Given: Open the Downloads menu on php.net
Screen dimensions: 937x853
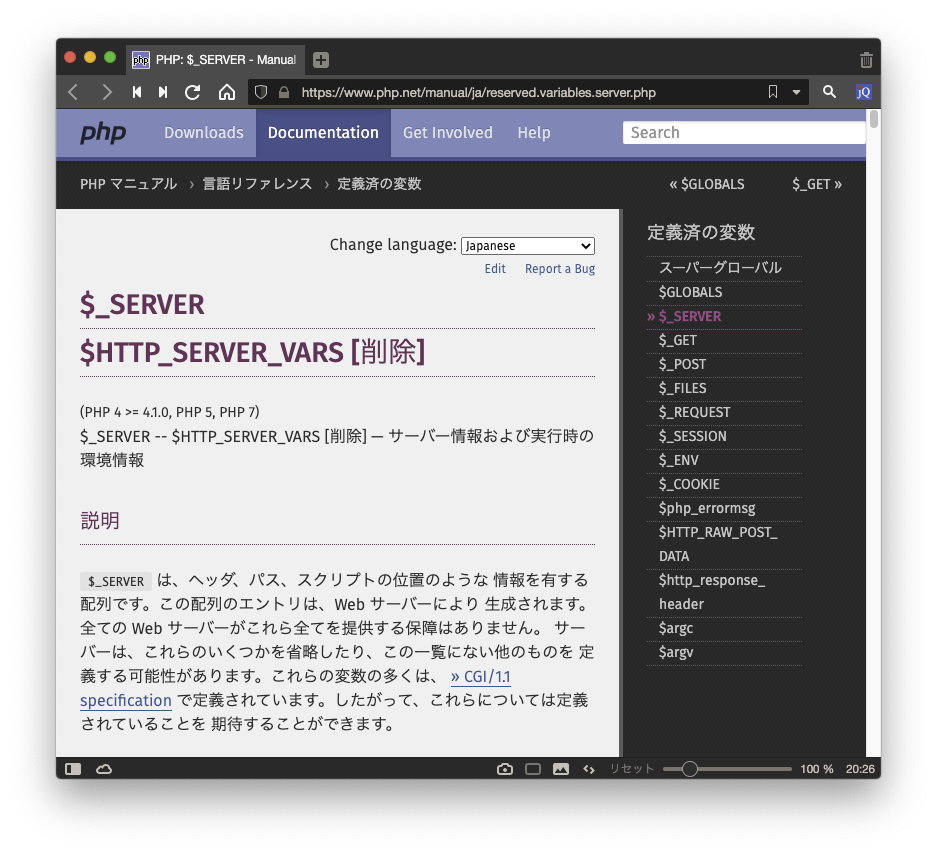Looking at the screenshot, I should pos(204,133).
